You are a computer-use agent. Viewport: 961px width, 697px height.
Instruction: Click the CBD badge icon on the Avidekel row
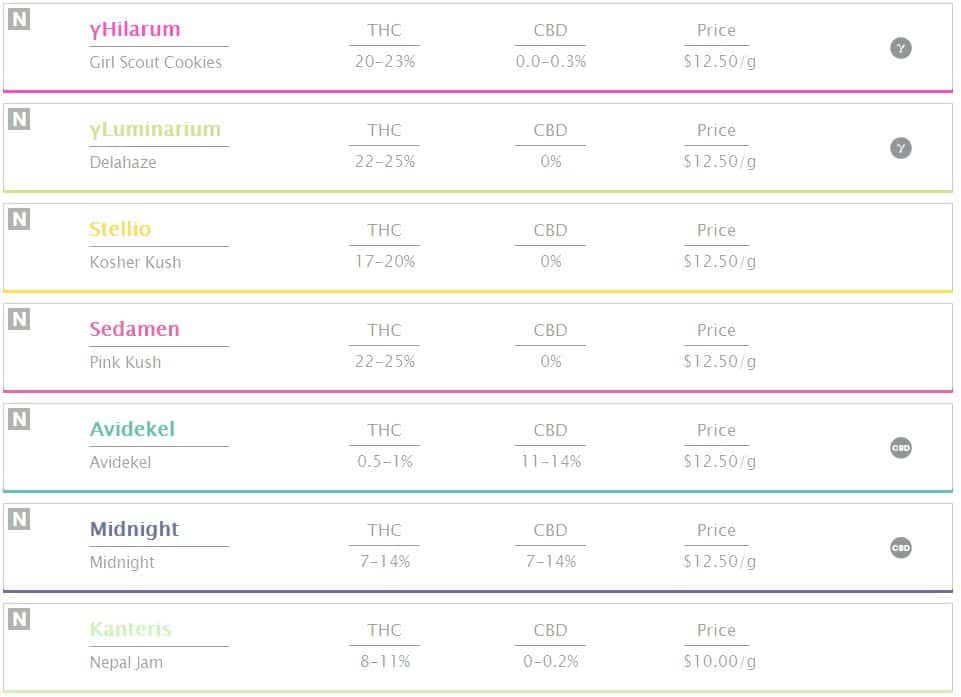coord(901,448)
